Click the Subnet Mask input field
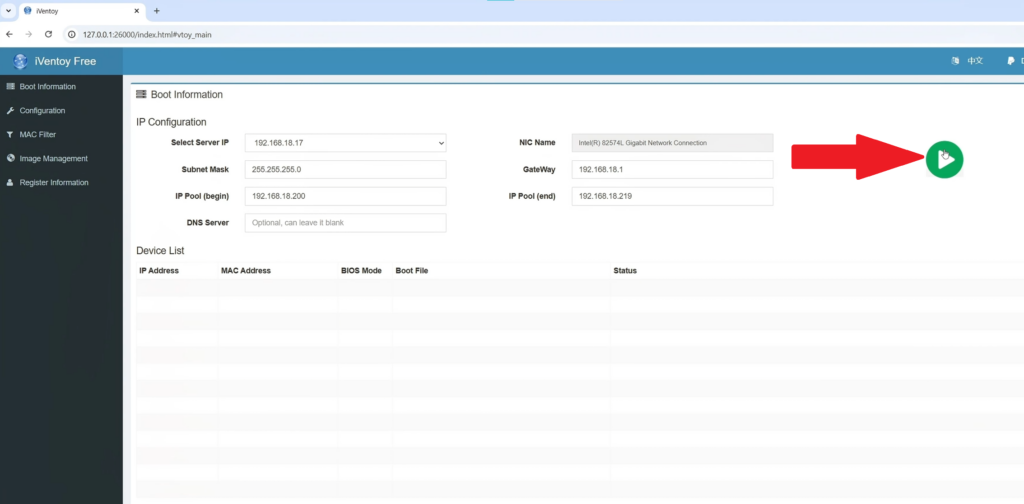 tap(346, 170)
